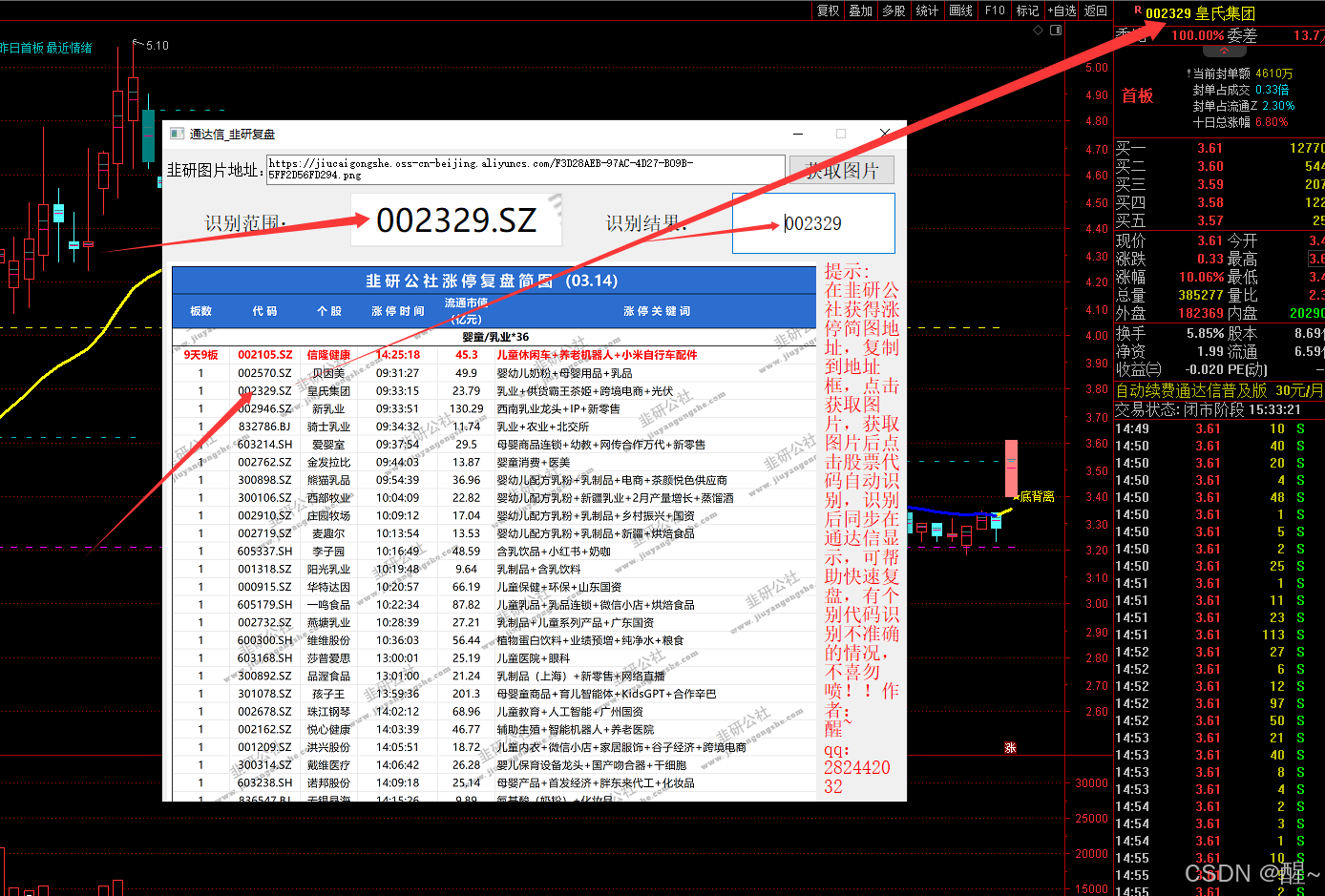
Task: Click the 自动续费通达信普及版 promo link
Action: [x=1220, y=391]
